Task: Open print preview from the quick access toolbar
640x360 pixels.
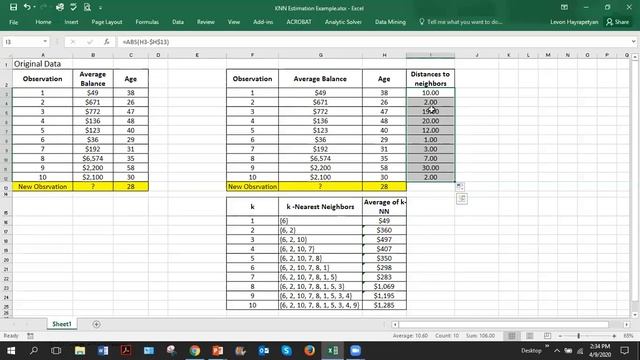Action: tap(87, 7)
